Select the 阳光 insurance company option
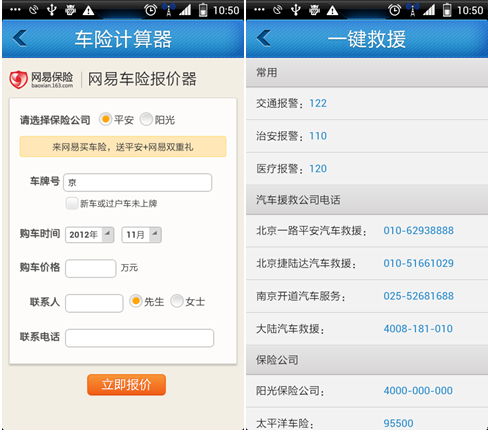488x433 pixels. pos(146,119)
